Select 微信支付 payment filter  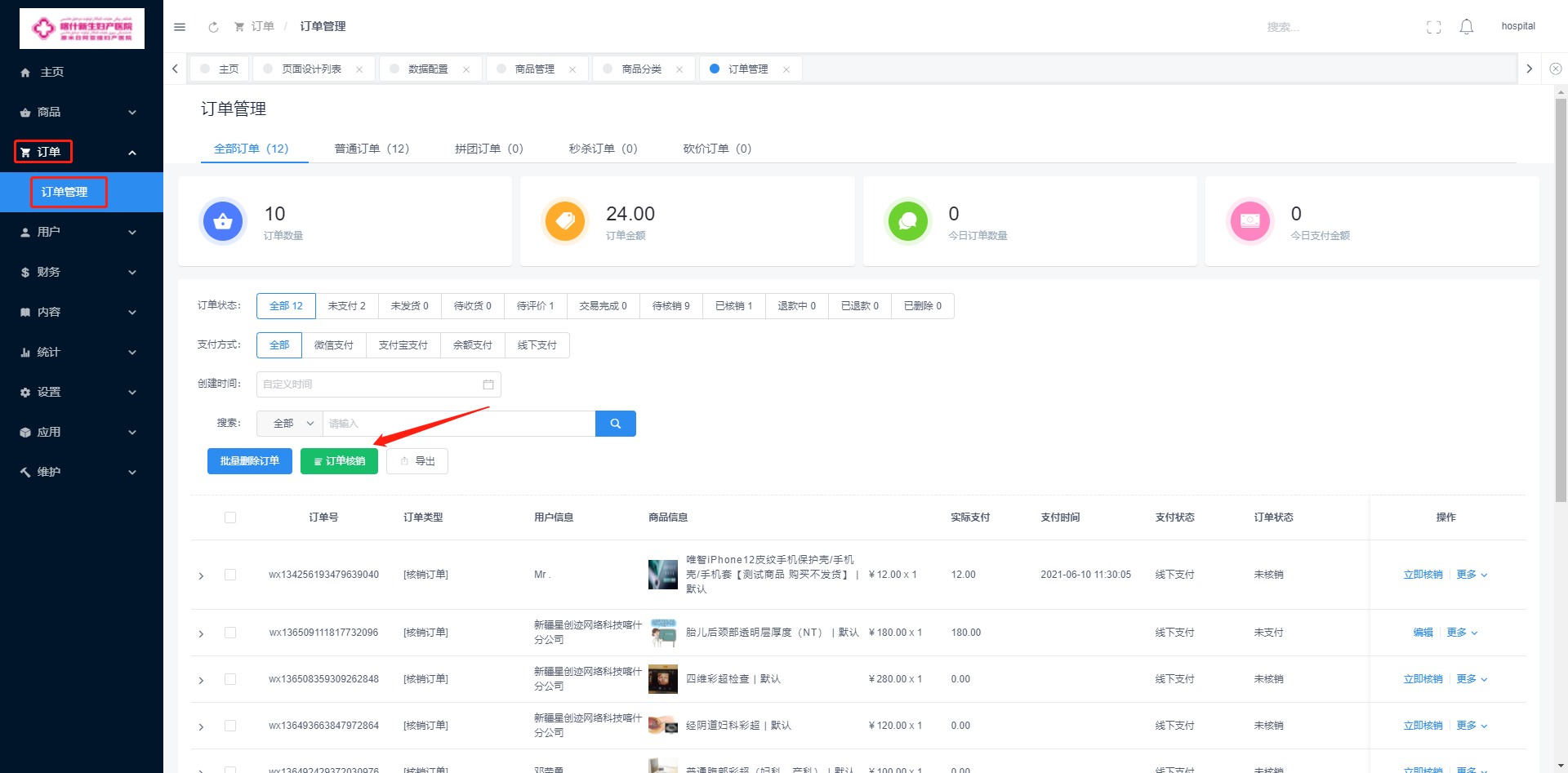334,345
